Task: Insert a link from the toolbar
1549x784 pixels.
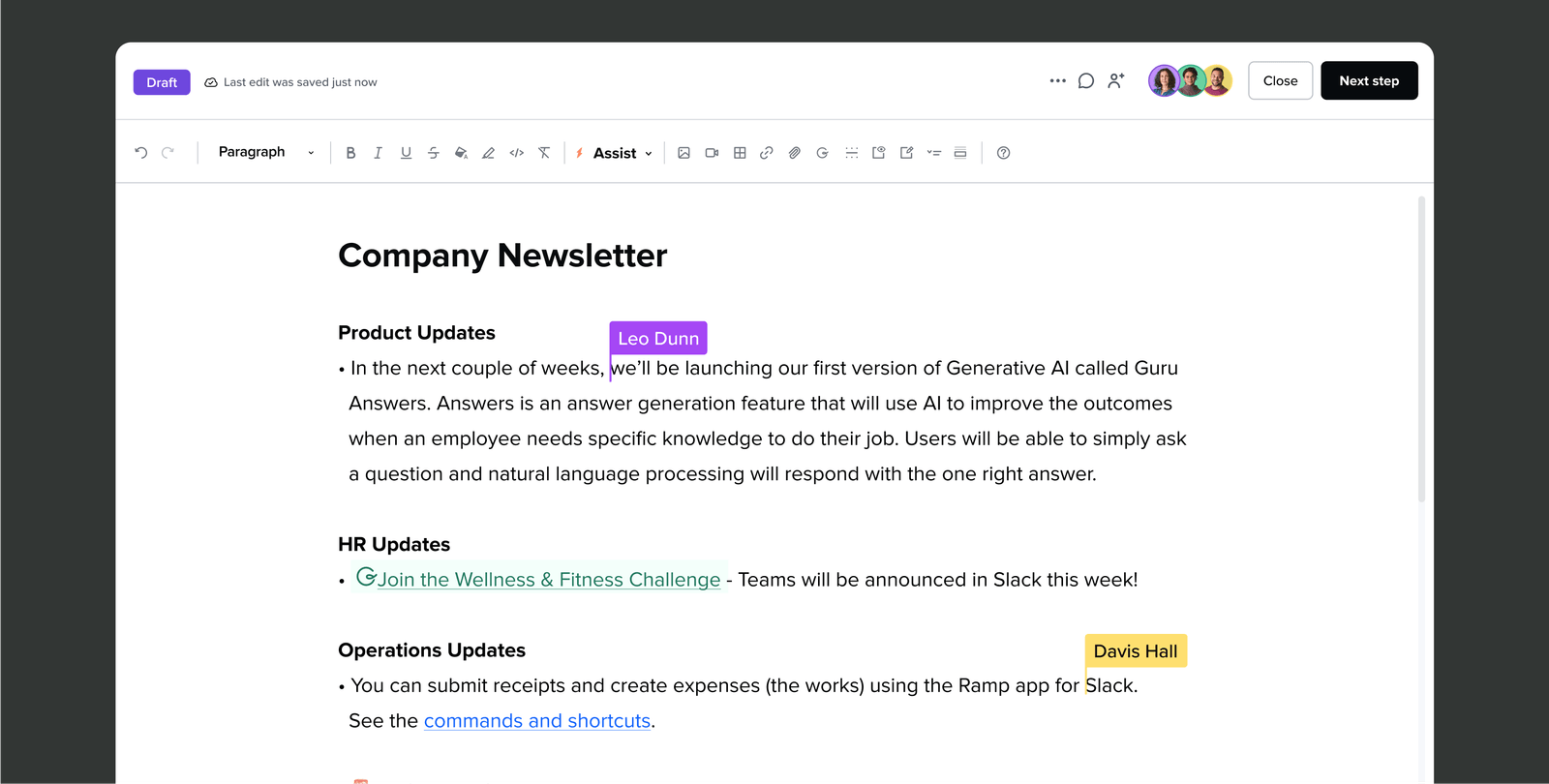Action: click(767, 153)
